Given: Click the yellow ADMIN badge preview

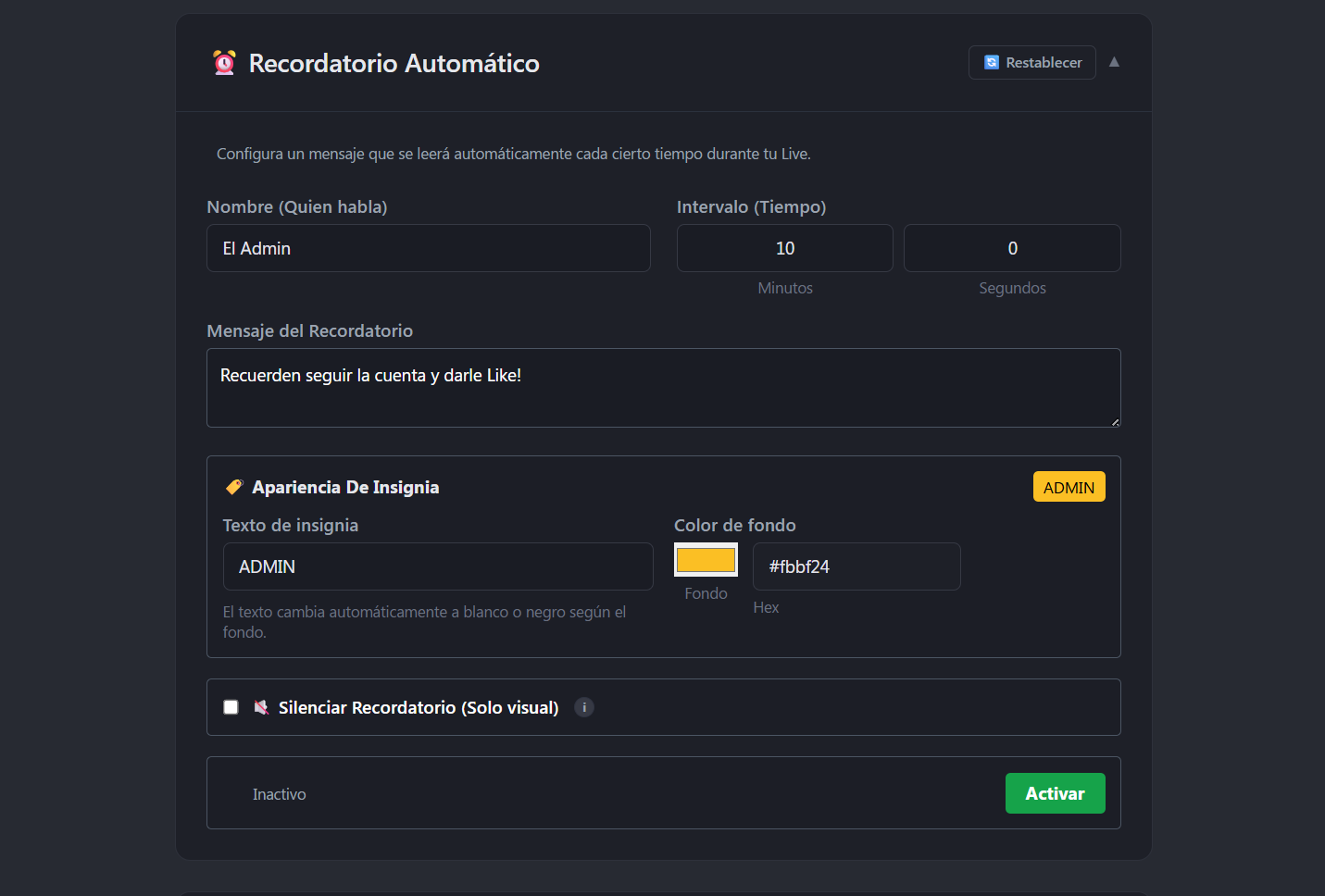Looking at the screenshot, I should click(1069, 486).
